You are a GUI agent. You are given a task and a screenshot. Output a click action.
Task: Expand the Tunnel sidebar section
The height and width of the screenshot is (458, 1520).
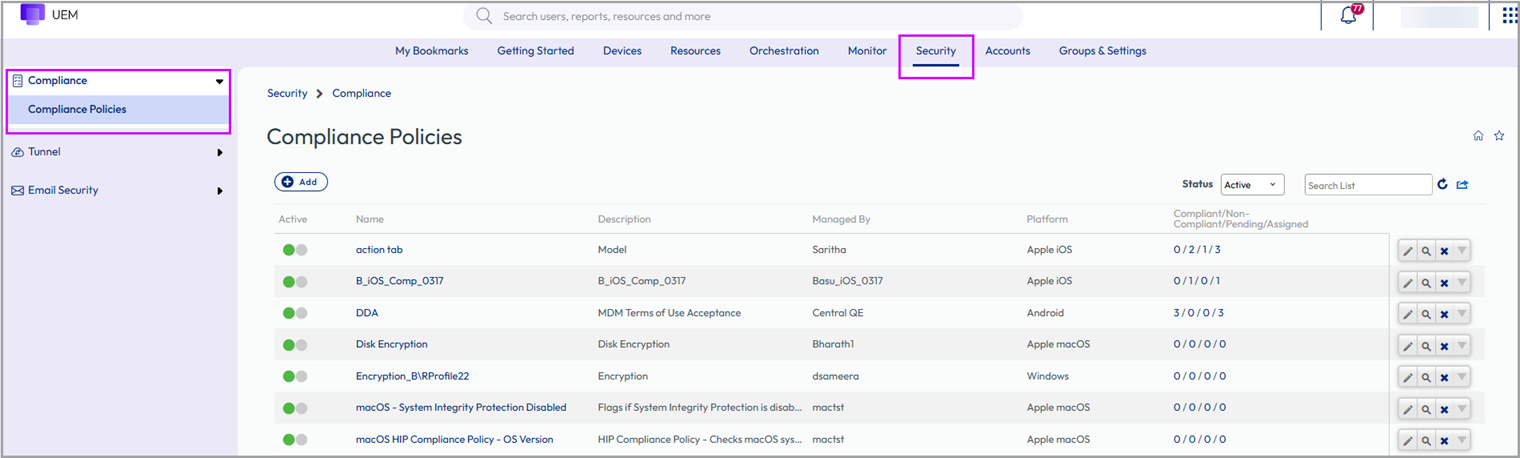(x=220, y=153)
